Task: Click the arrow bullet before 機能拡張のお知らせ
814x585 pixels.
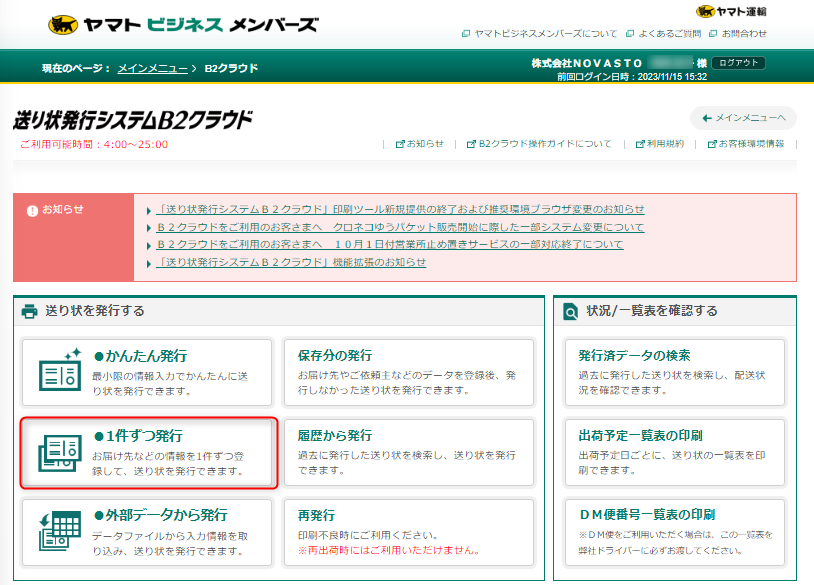Action: pos(148,264)
